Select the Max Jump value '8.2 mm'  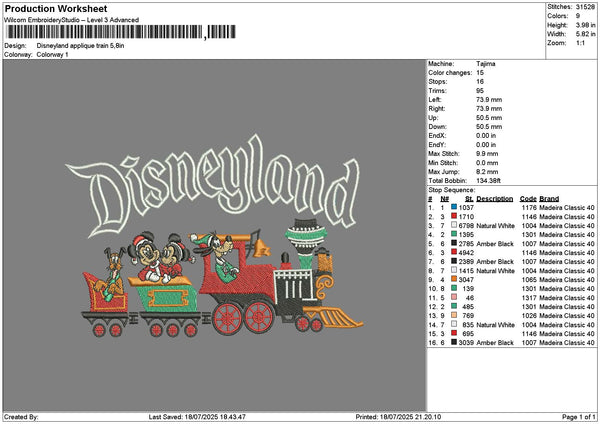[487, 172]
